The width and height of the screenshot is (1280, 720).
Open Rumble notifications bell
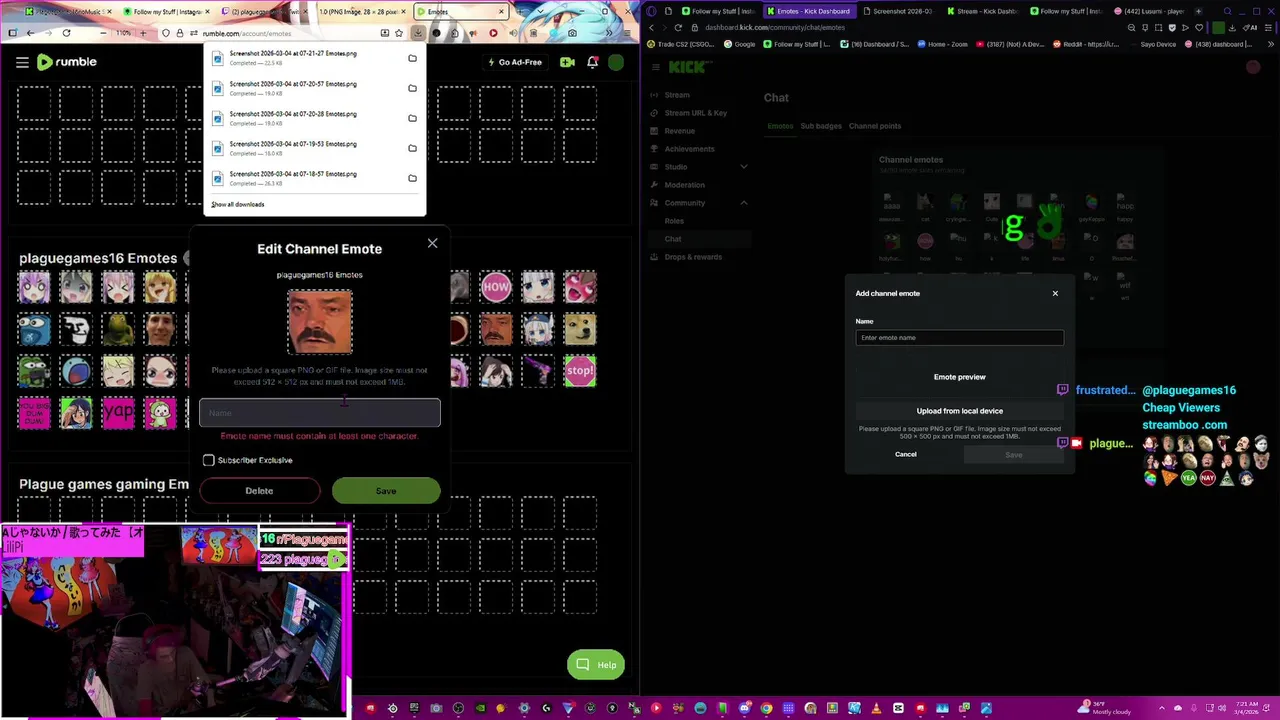[592, 62]
